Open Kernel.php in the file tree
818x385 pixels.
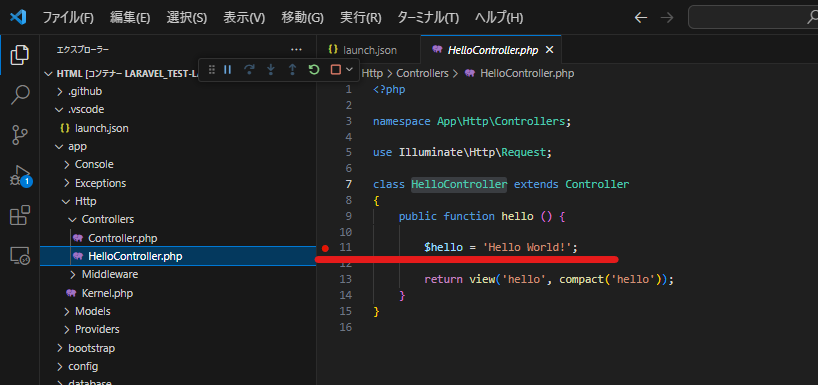coord(178,293)
